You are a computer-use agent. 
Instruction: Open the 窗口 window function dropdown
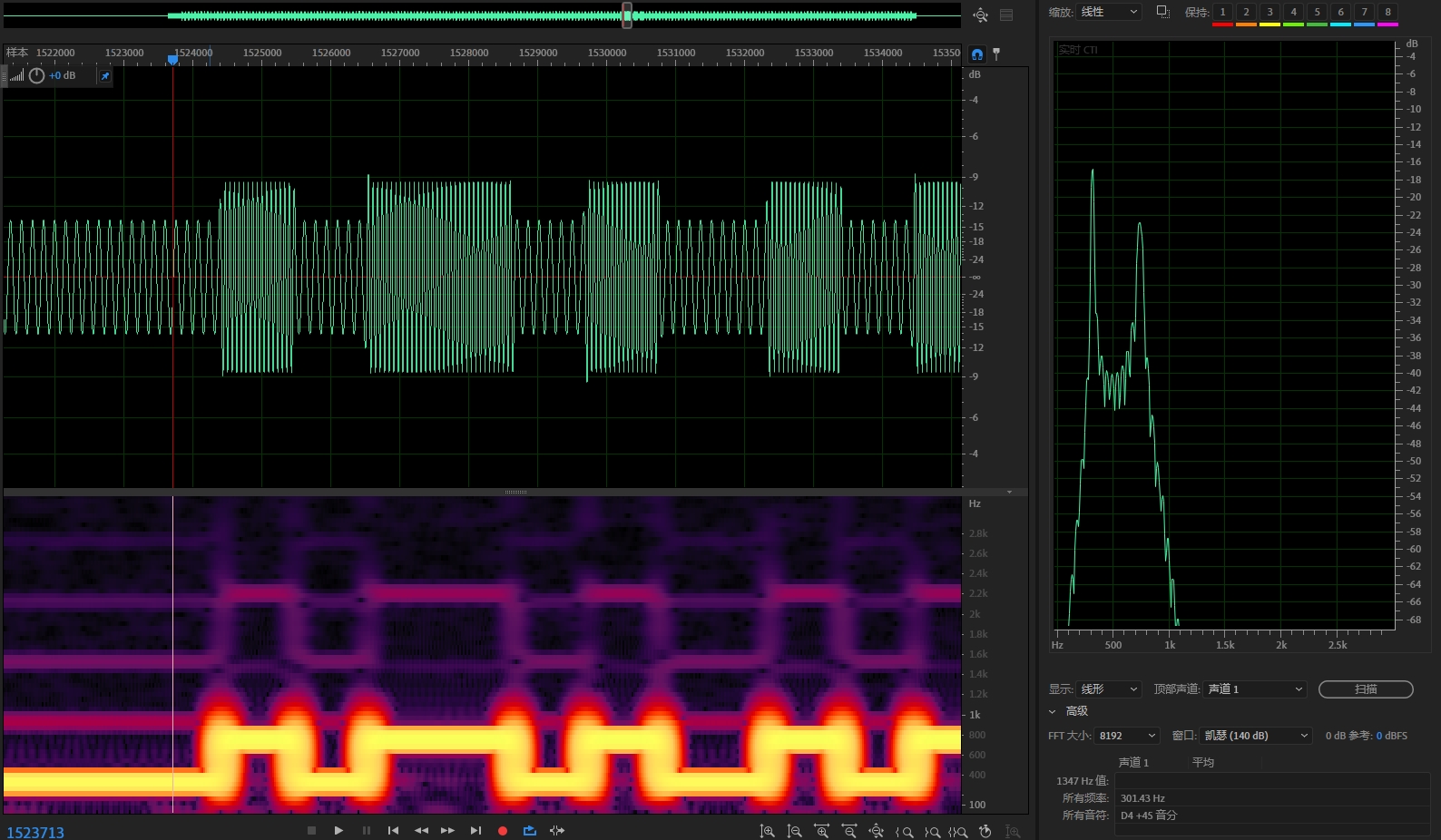pyautogui.click(x=1257, y=736)
